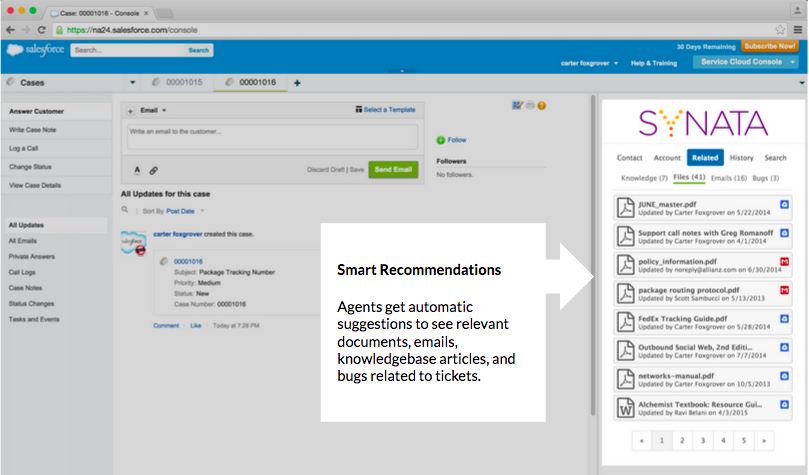The width and height of the screenshot is (809, 475).
Task: Switch to case tab 00001015
Action: click(177, 83)
